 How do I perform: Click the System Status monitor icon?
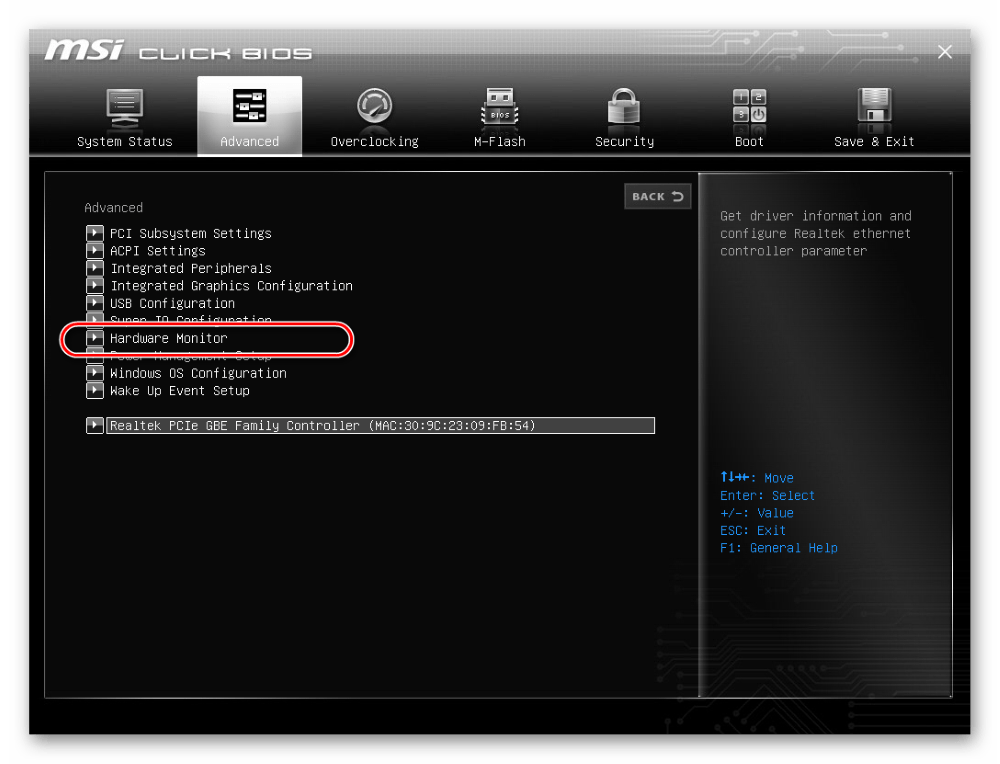coord(125,107)
